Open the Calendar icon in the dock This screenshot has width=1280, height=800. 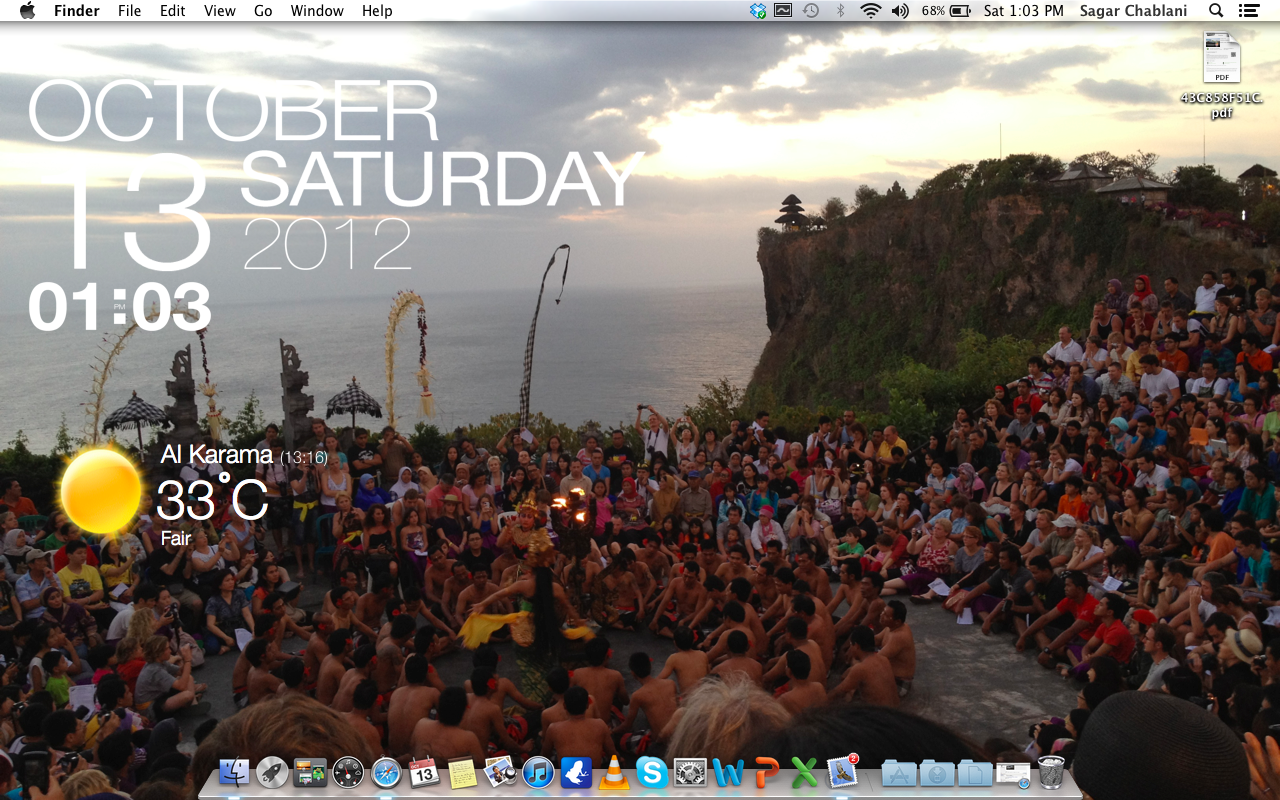[x=424, y=772]
